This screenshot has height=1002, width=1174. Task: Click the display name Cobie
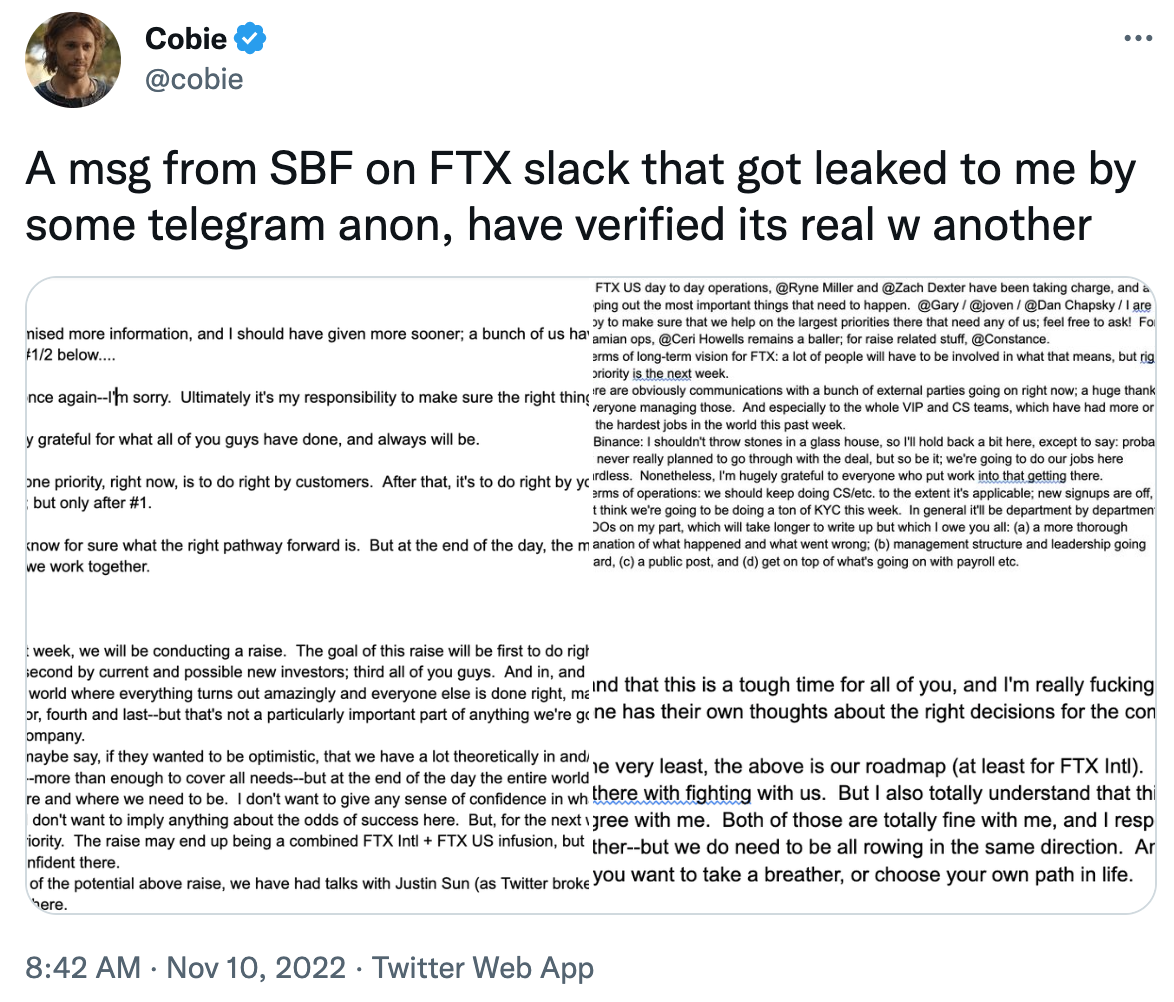point(187,39)
